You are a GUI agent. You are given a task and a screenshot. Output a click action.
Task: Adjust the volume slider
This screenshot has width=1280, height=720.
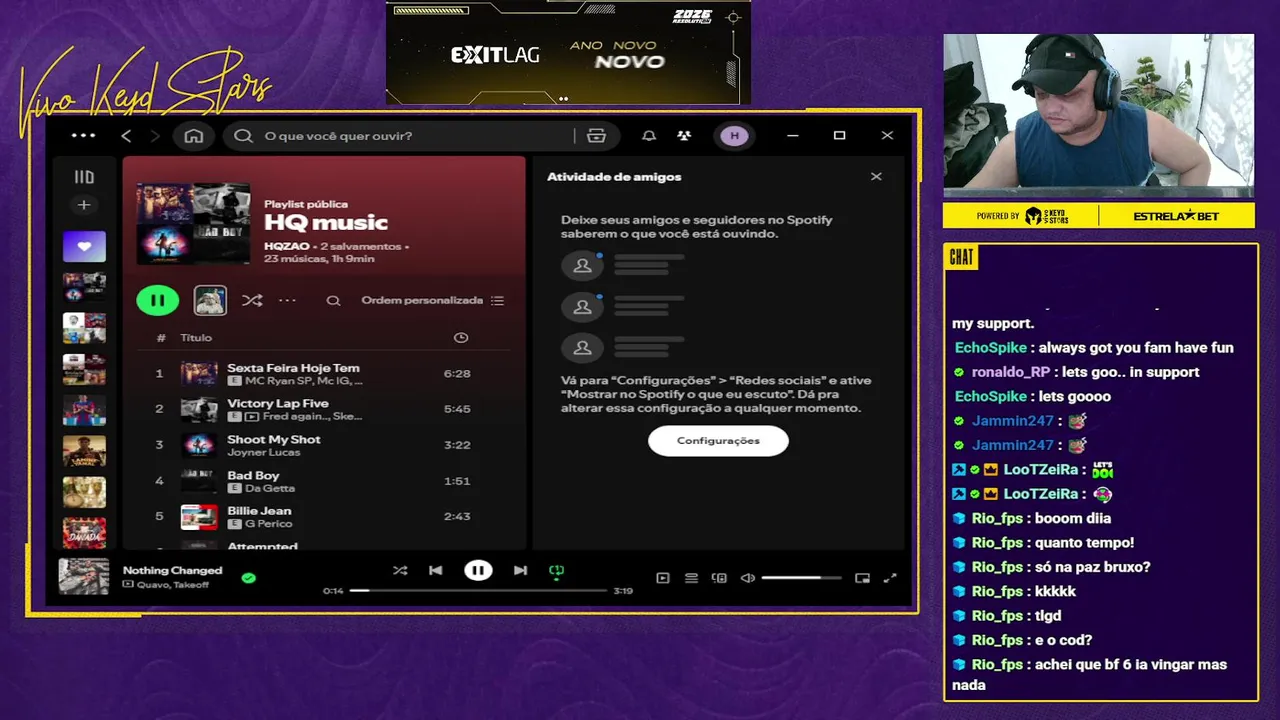801,578
